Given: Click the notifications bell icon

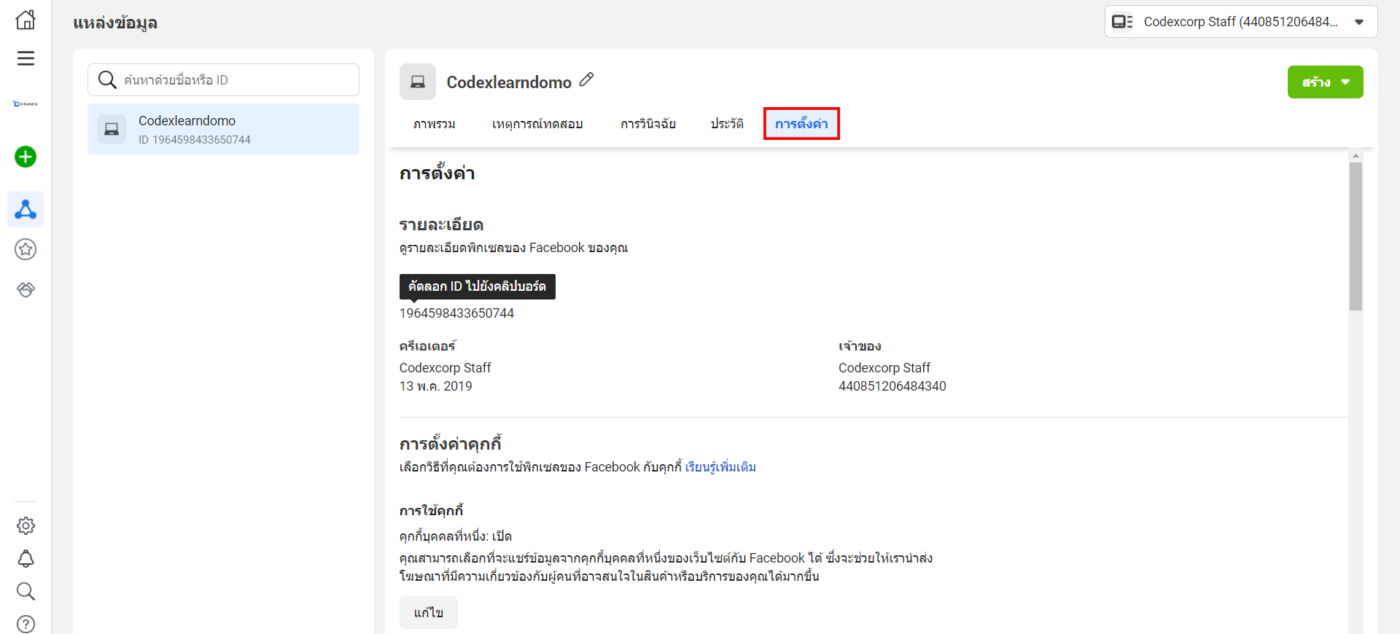Looking at the screenshot, I should 26,558.
